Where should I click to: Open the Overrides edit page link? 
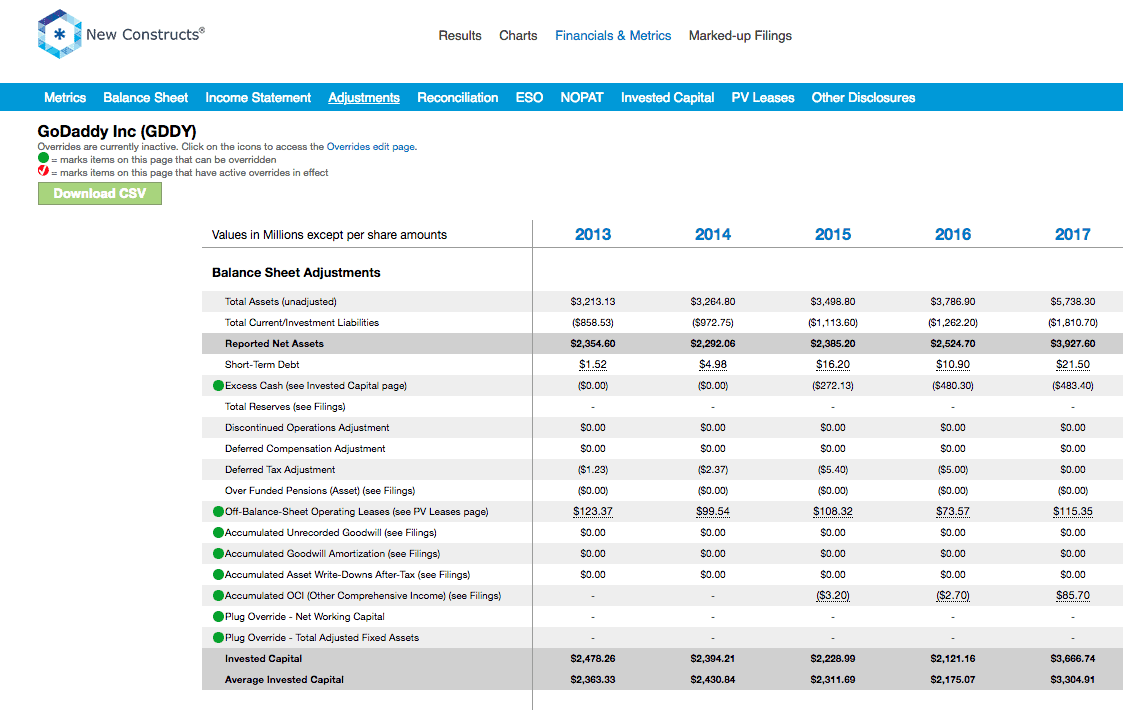pos(370,147)
